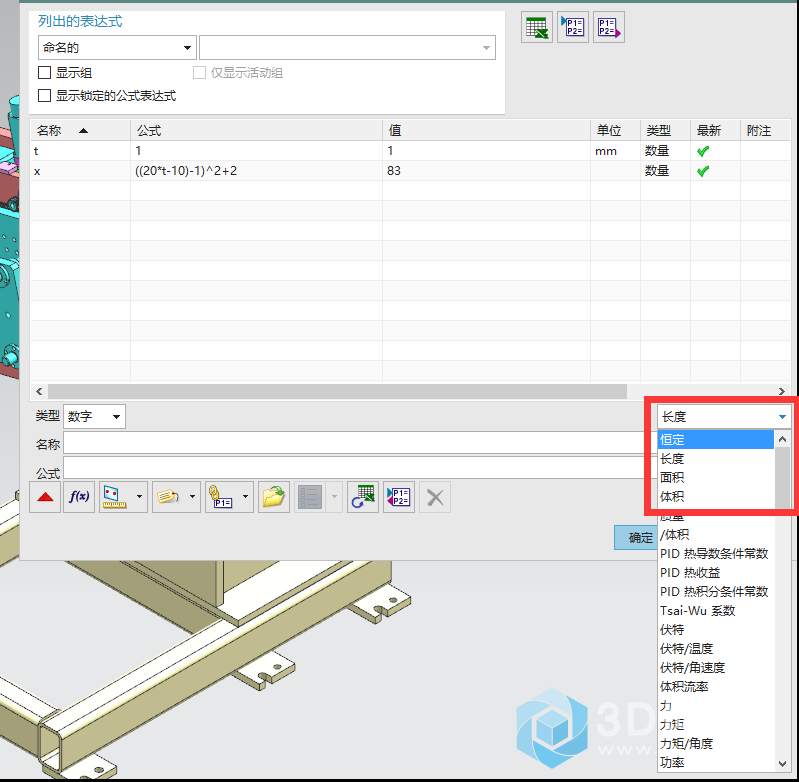The height and width of the screenshot is (782, 799).
Task: Click the green checkmark in row t
Action: (x=703, y=151)
